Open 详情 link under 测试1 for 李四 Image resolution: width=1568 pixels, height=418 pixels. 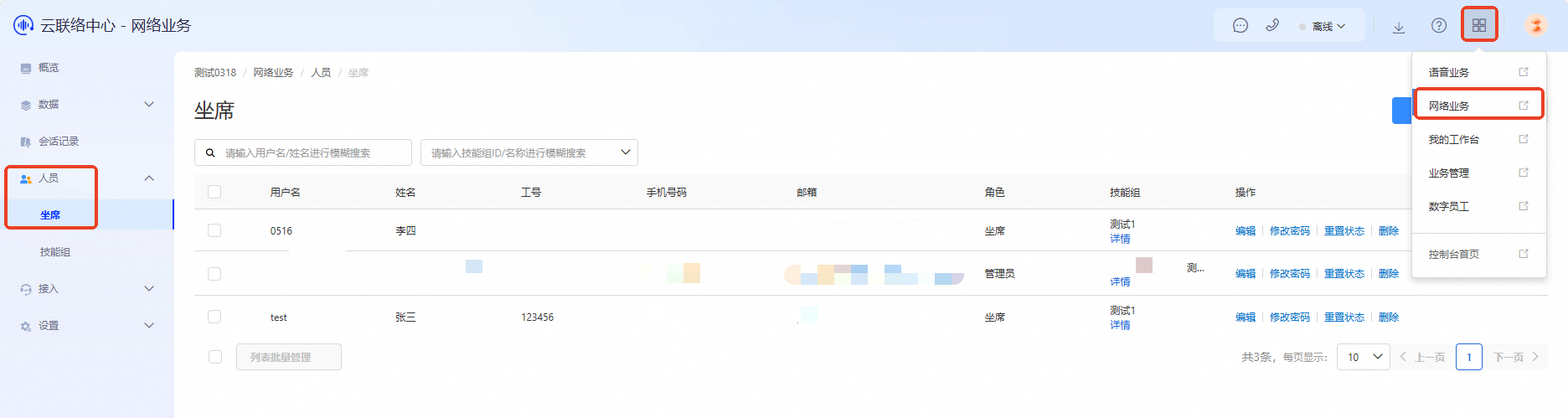tap(1120, 239)
